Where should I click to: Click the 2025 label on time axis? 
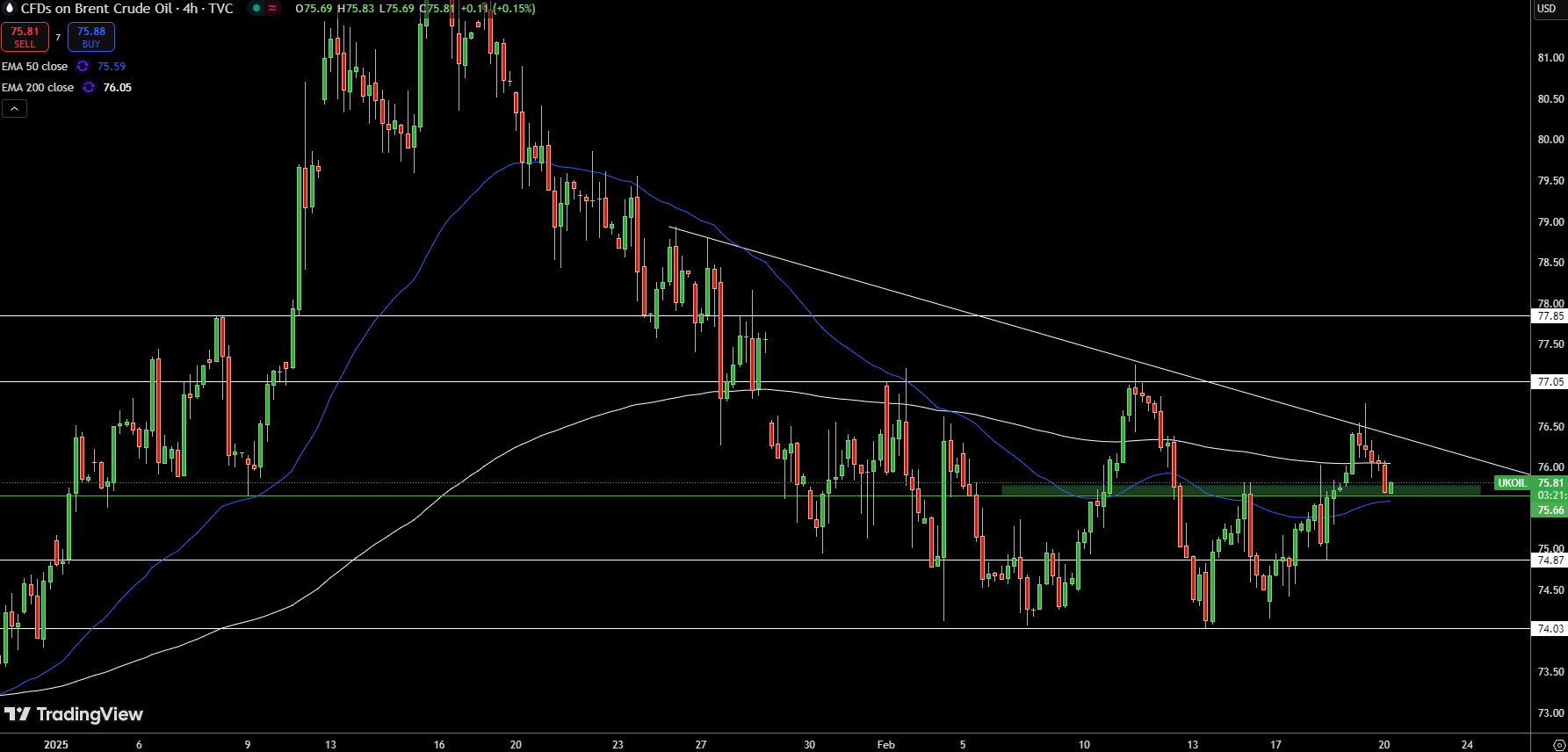[x=56, y=744]
